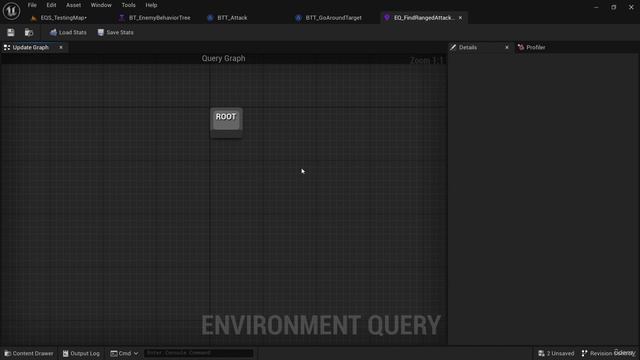Click the Revision Control branch icon
This screenshot has height=360, width=640.
pos(584,353)
